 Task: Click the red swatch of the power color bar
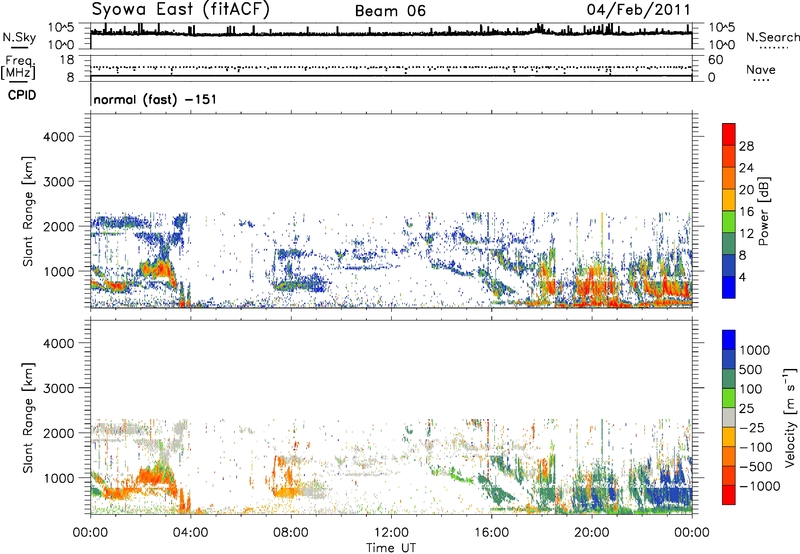coord(729,134)
